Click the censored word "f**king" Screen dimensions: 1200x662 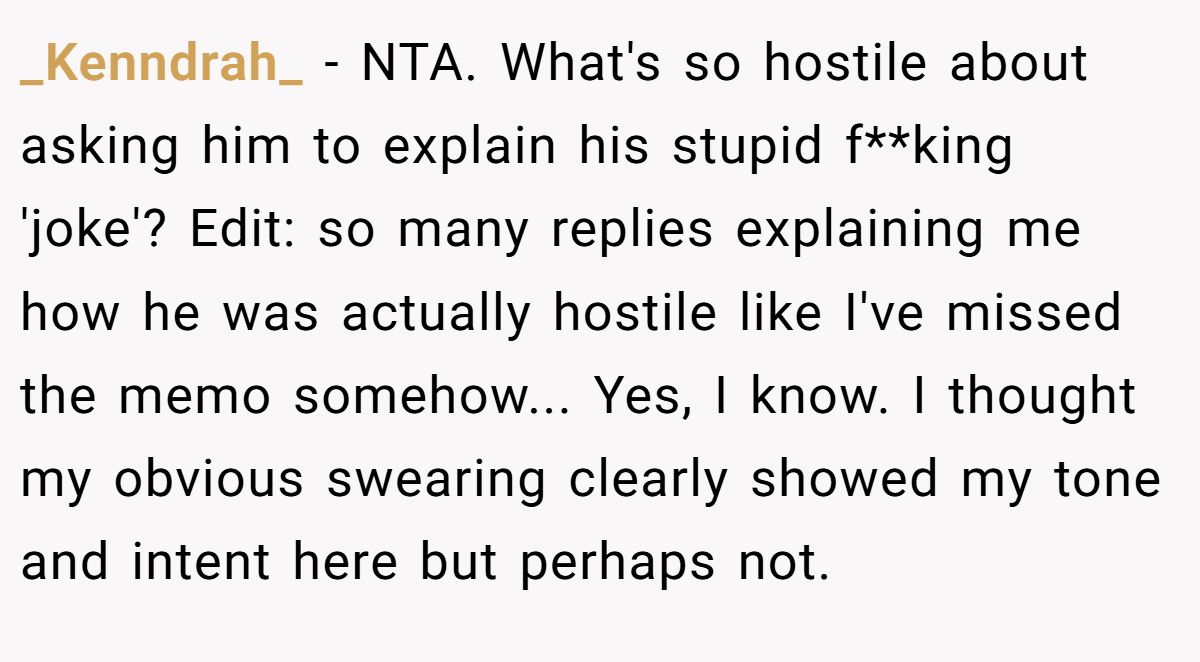(x=921, y=148)
